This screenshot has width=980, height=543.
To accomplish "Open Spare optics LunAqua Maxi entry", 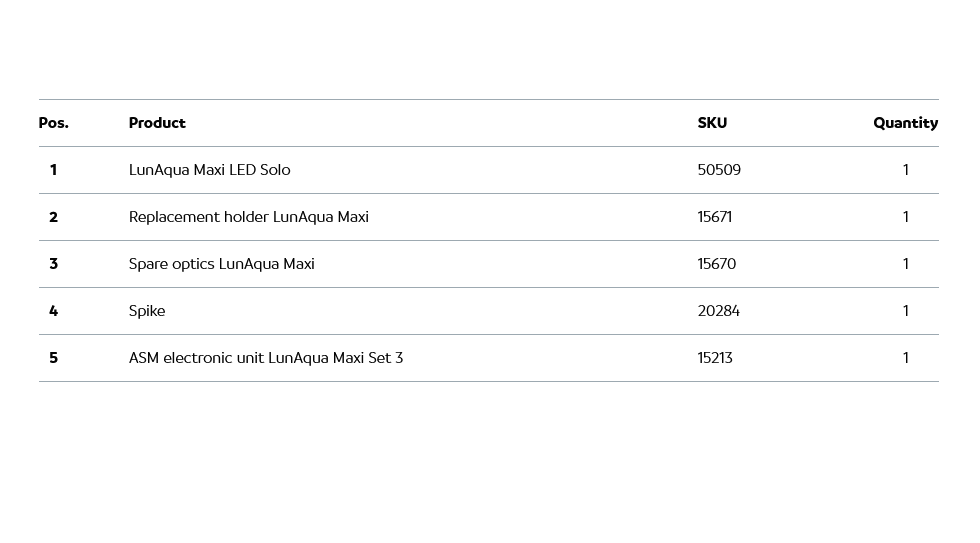I will [221, 264].
